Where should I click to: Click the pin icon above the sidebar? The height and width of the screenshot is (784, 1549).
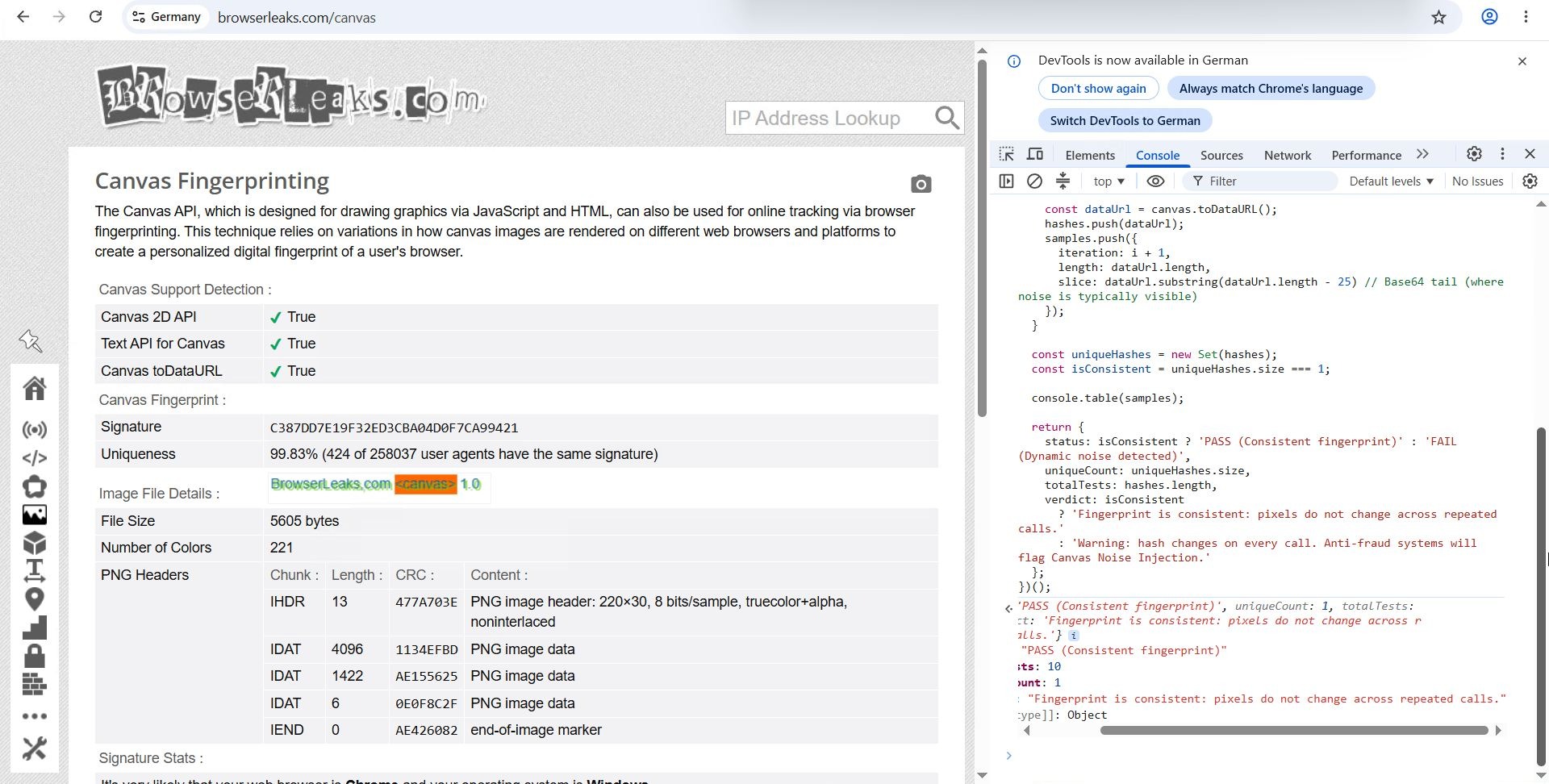coord(31,341)
